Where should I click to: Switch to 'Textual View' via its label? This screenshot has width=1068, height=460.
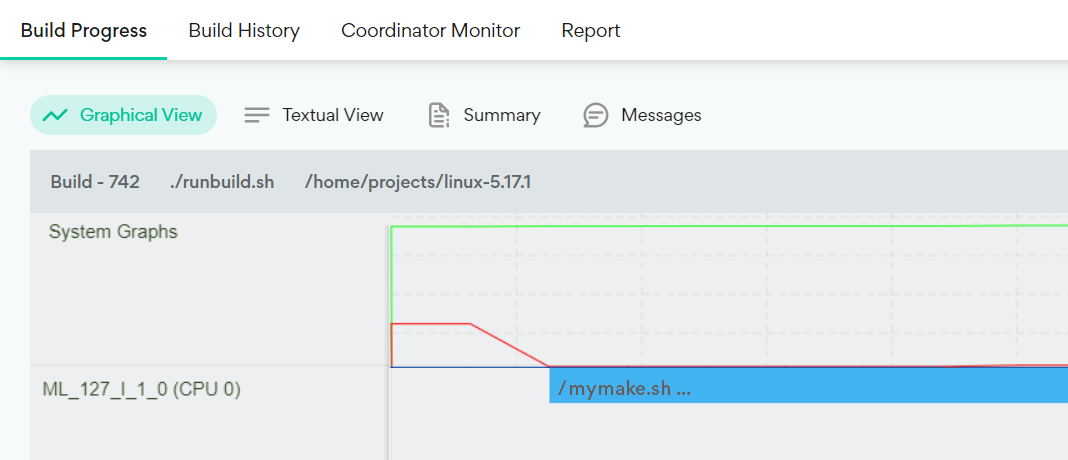click(333, 115)
